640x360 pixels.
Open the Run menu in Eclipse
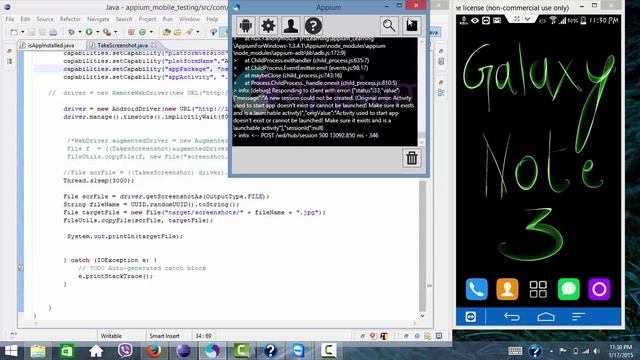168,19
